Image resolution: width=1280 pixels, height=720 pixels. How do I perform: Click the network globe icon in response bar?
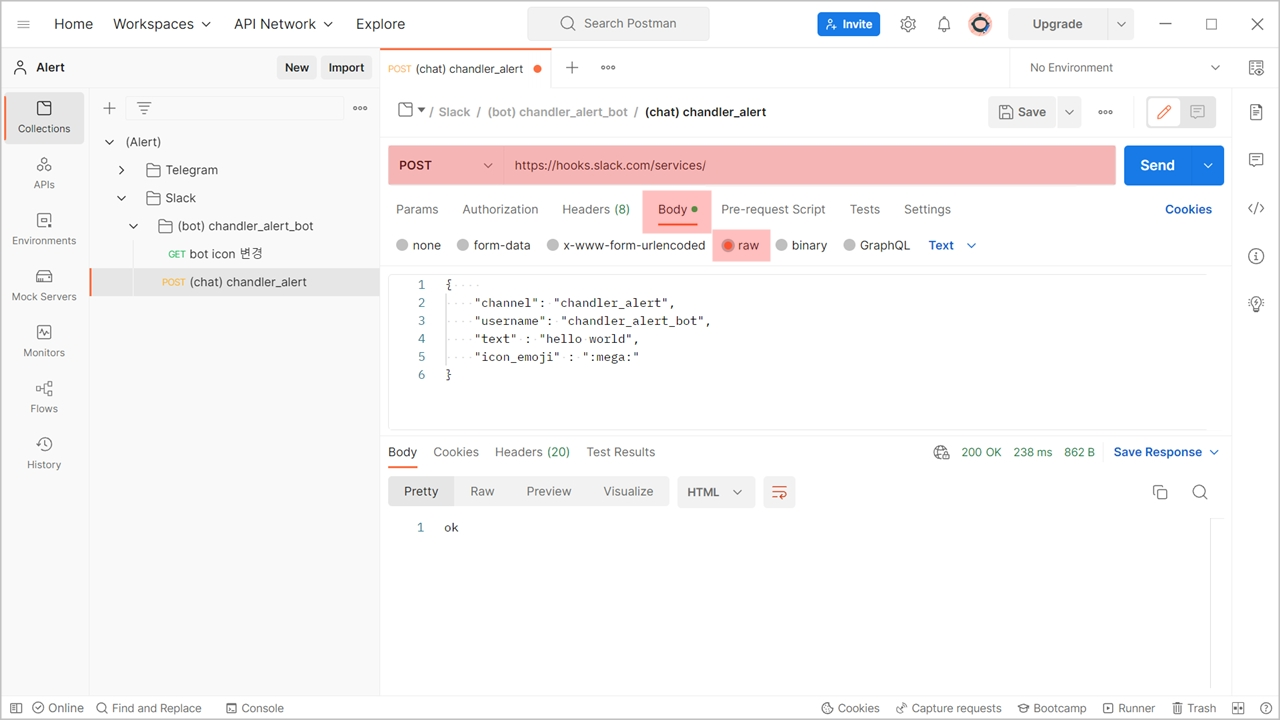pos(941,452)
